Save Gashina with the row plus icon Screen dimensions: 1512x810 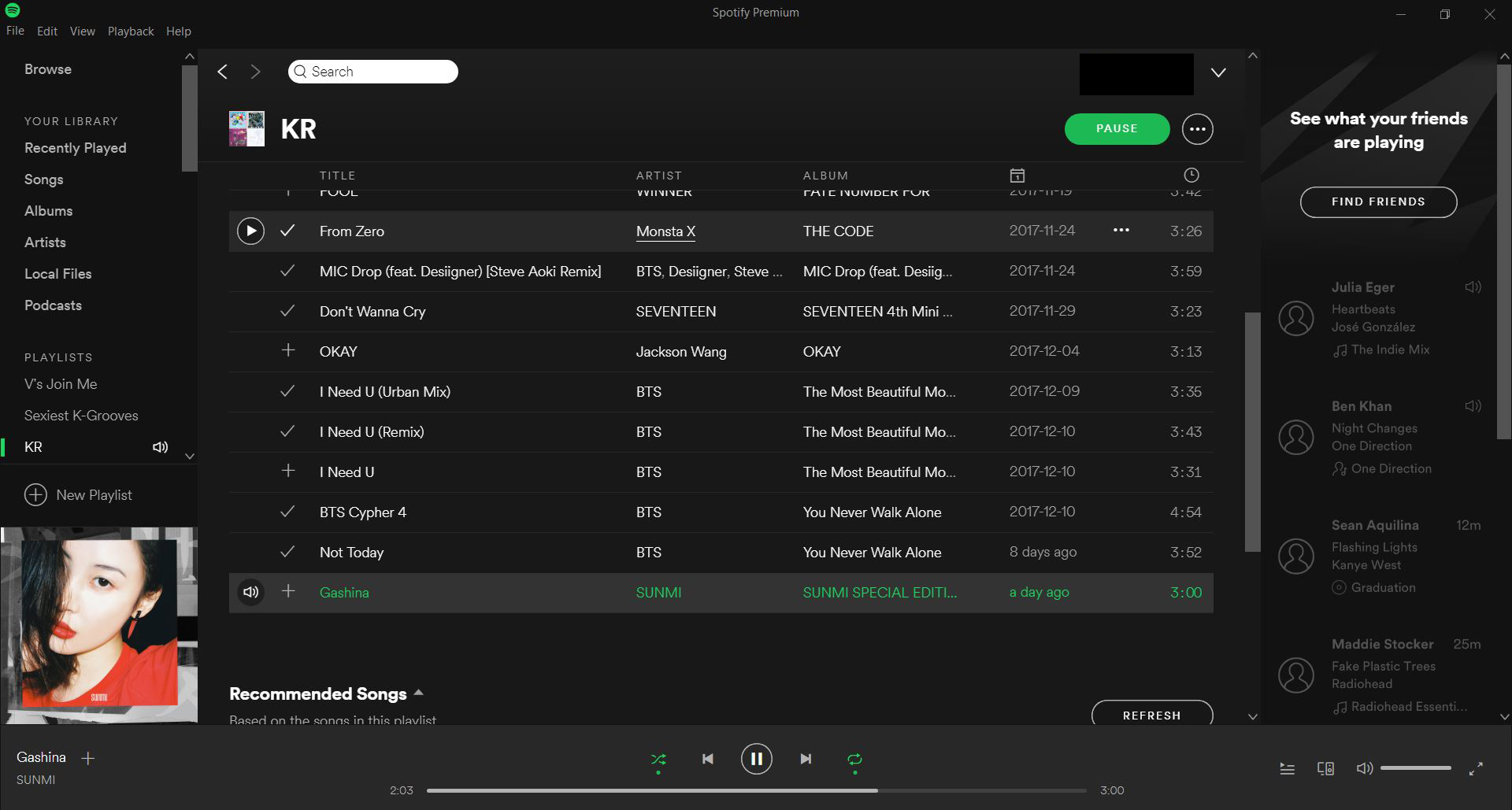(288, 591)
